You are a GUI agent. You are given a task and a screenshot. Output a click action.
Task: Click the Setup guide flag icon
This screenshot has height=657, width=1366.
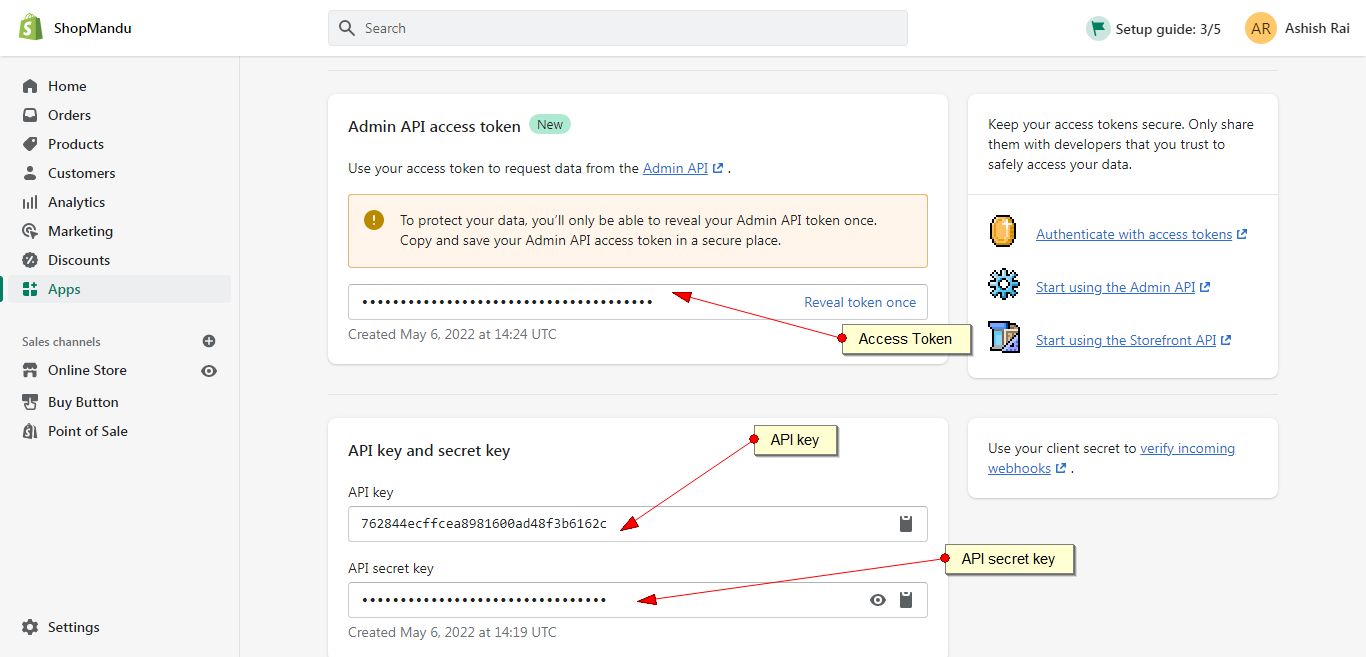point(1098,28)
